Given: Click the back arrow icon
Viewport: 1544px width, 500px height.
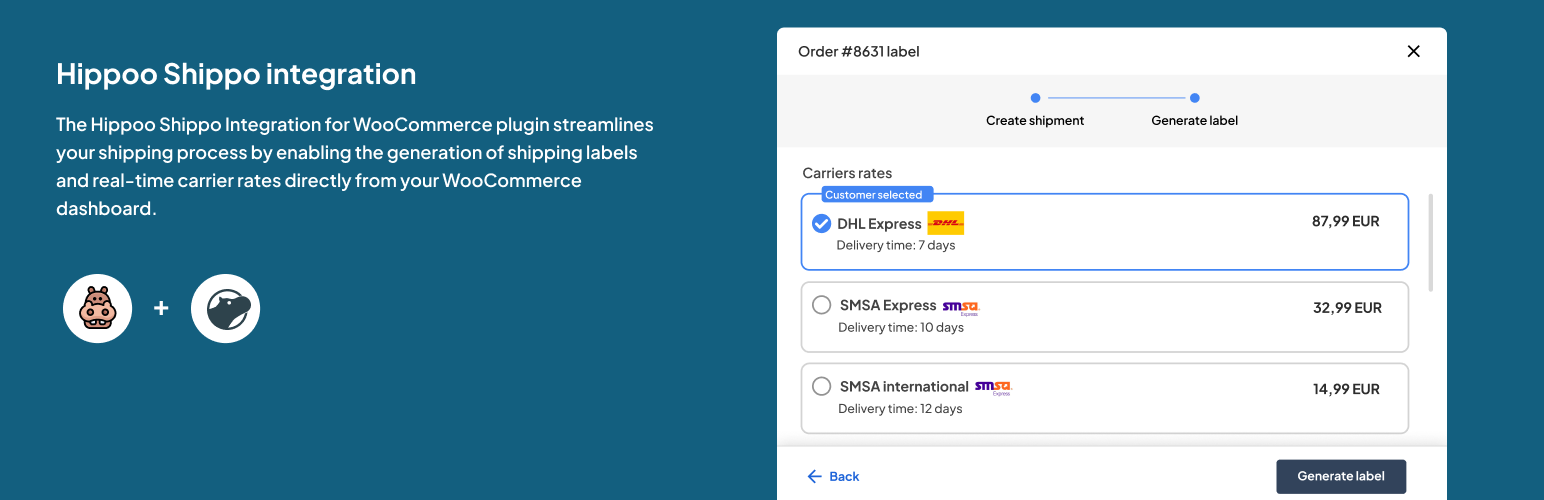Looking at the screenshot, I should [x=815, y=476].
